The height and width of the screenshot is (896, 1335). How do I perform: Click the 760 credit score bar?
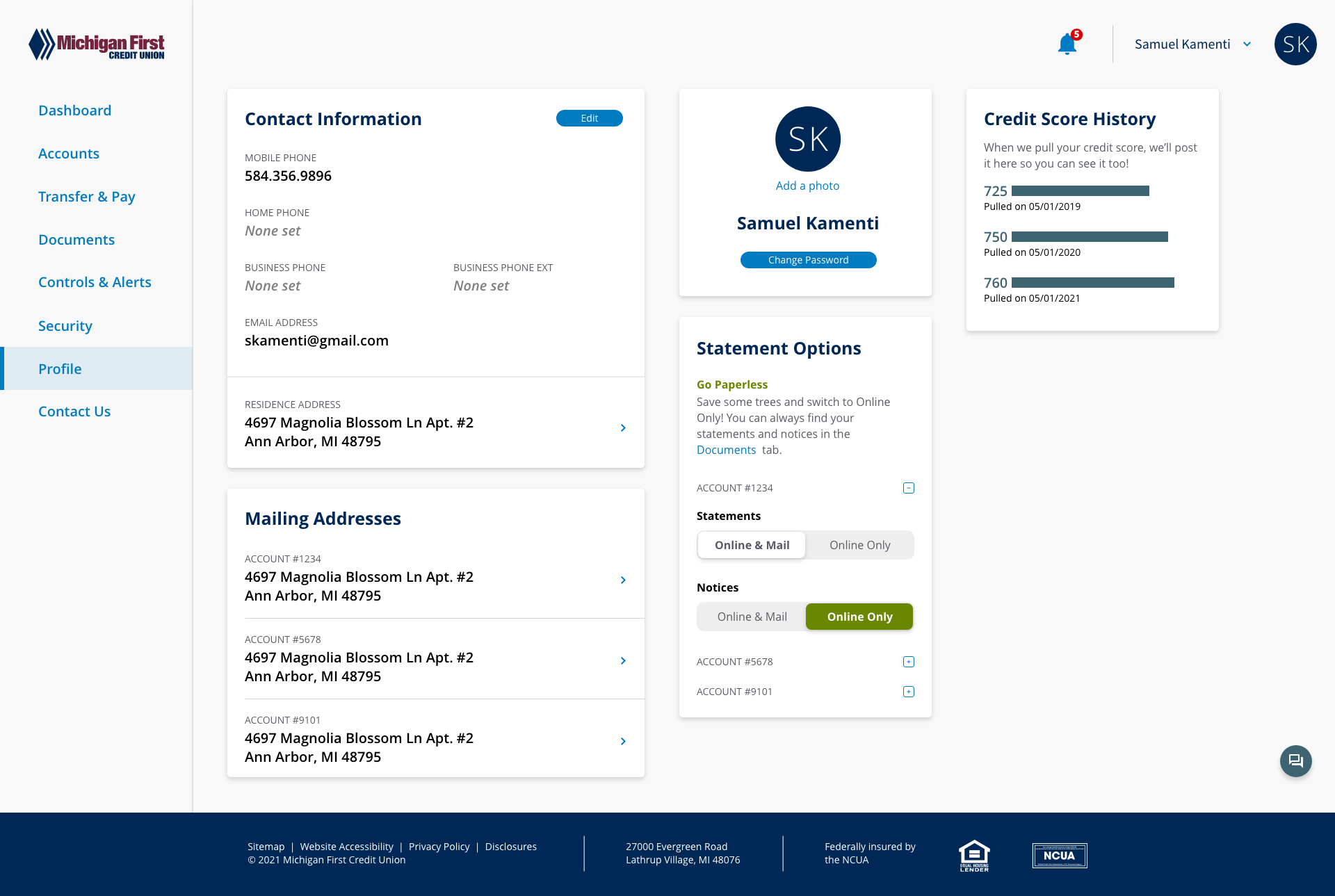point(1092,283)
